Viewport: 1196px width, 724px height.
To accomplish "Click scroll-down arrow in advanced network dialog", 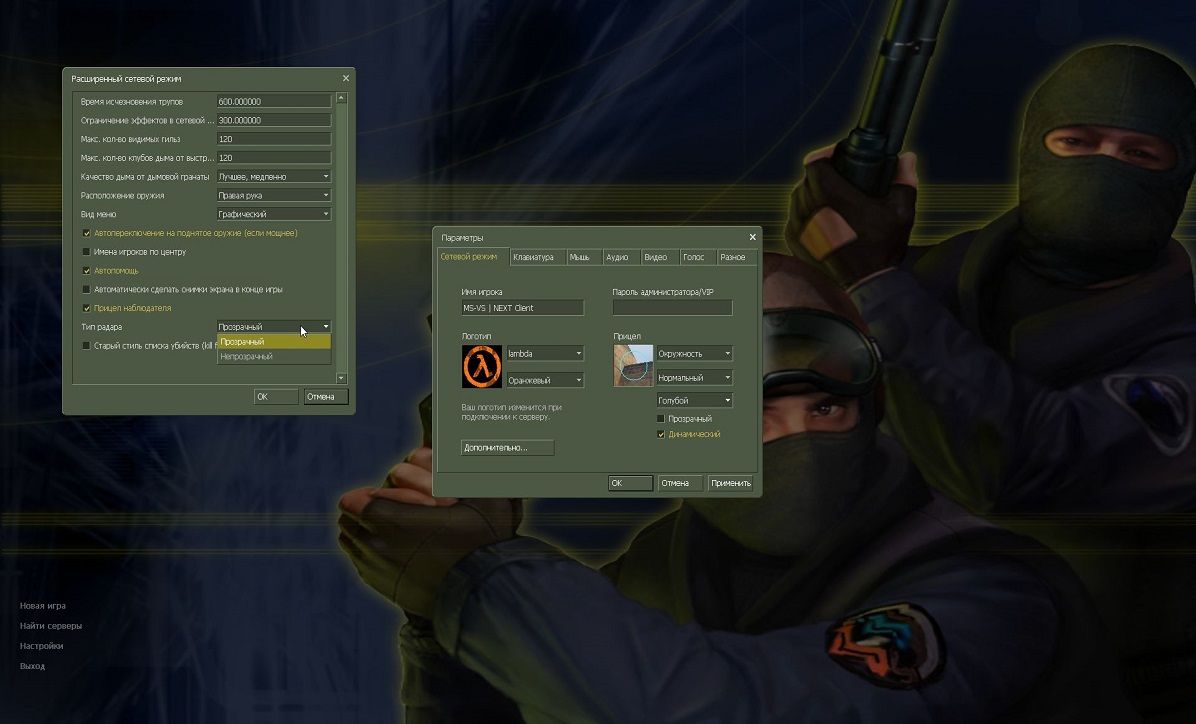I will pos(341,378).
